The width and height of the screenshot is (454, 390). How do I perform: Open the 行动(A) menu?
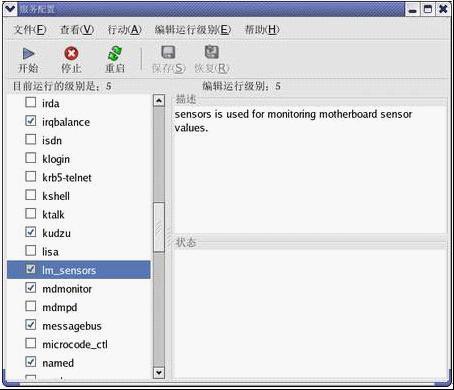(x=125, y=30)
